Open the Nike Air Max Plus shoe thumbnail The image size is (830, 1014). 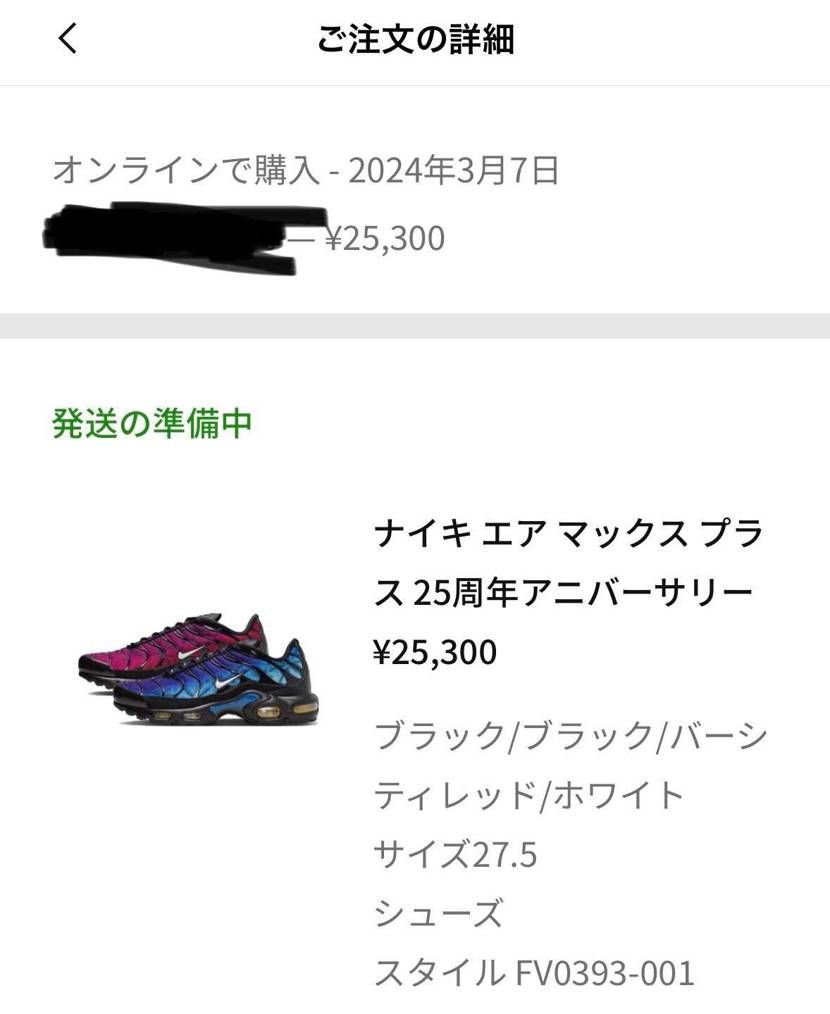pyautogui.click(x=199, y=670)
